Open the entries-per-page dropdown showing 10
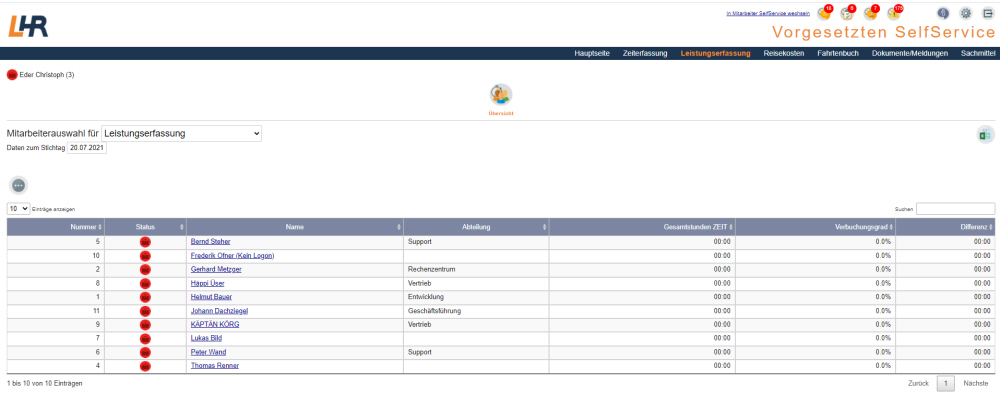 point(18,208)
